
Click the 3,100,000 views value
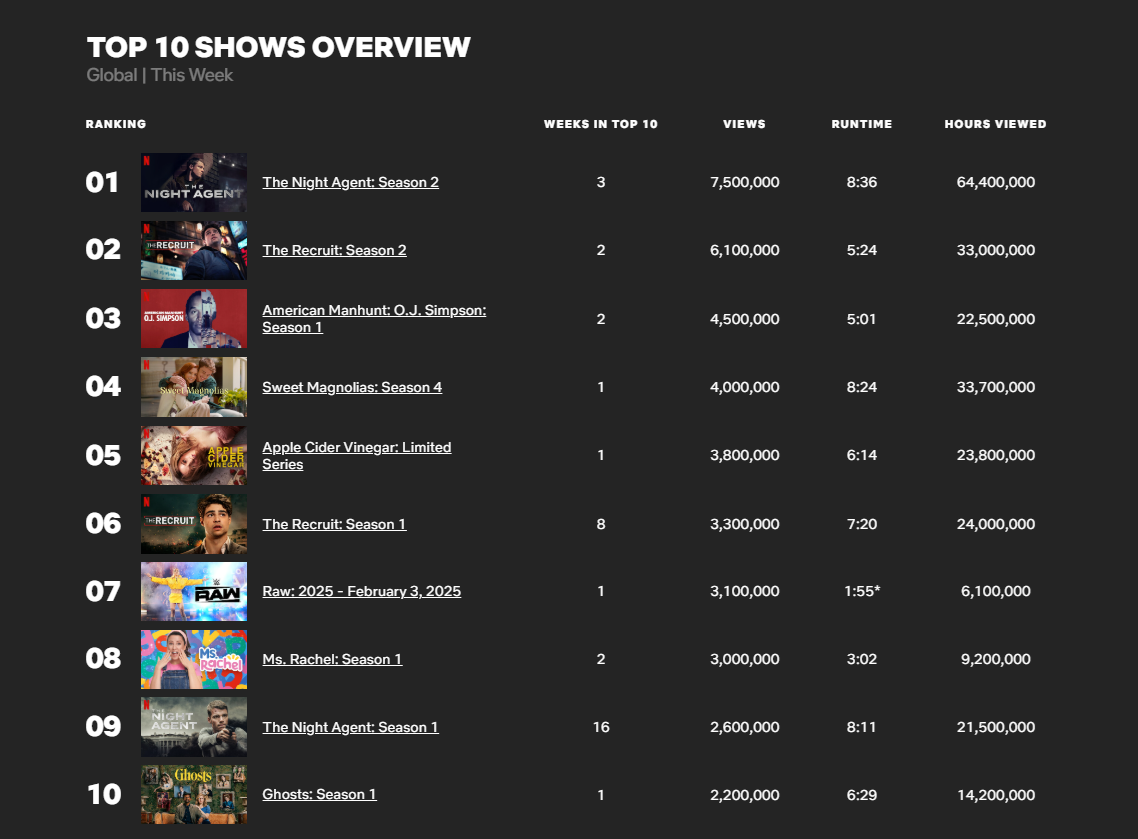745,592
